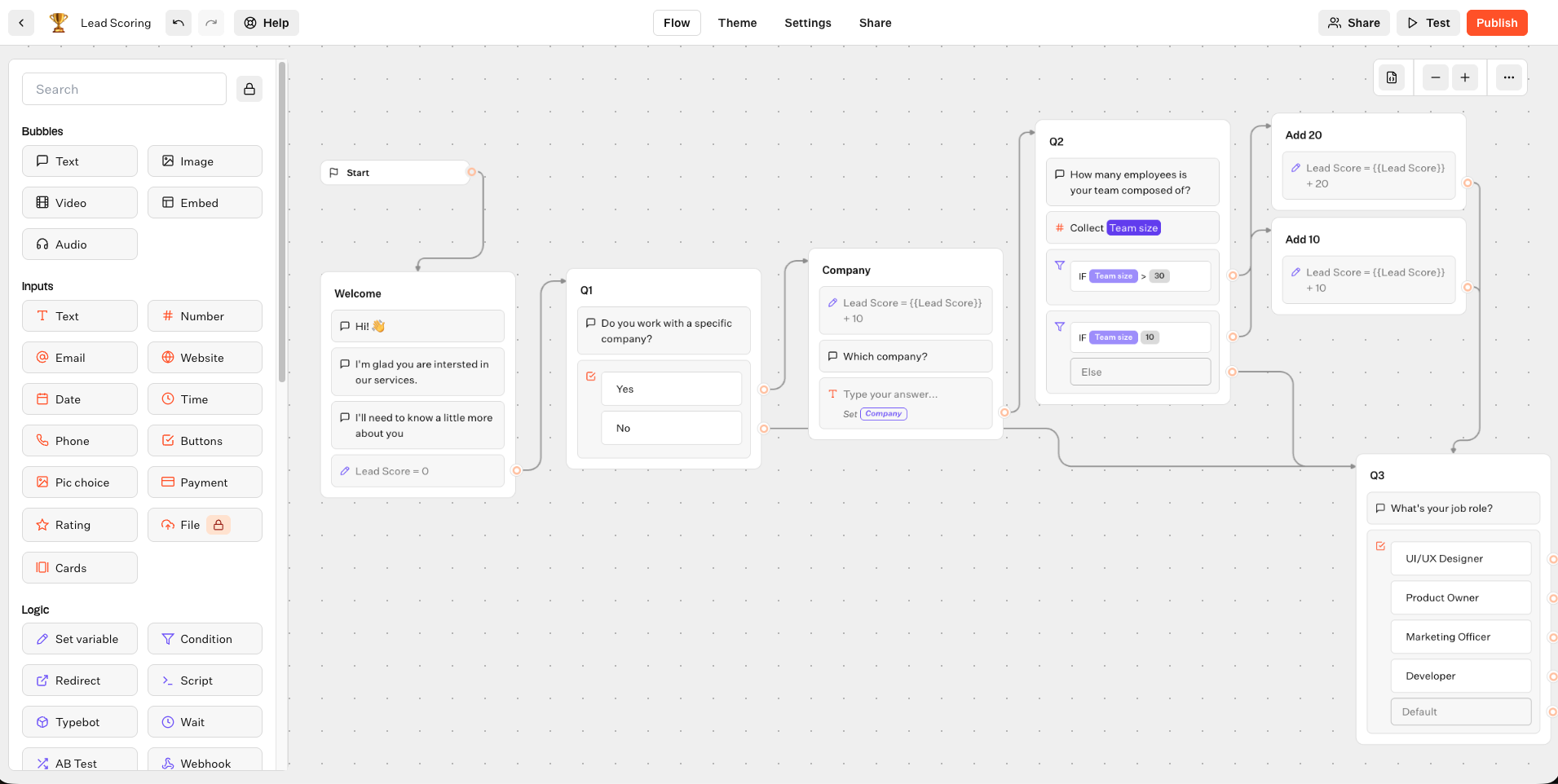The width and height of the screenshot is (1558, 784).
Task: Toggle the sidebar lock icon
Action: pyautogui.click(x=249, y=89)
